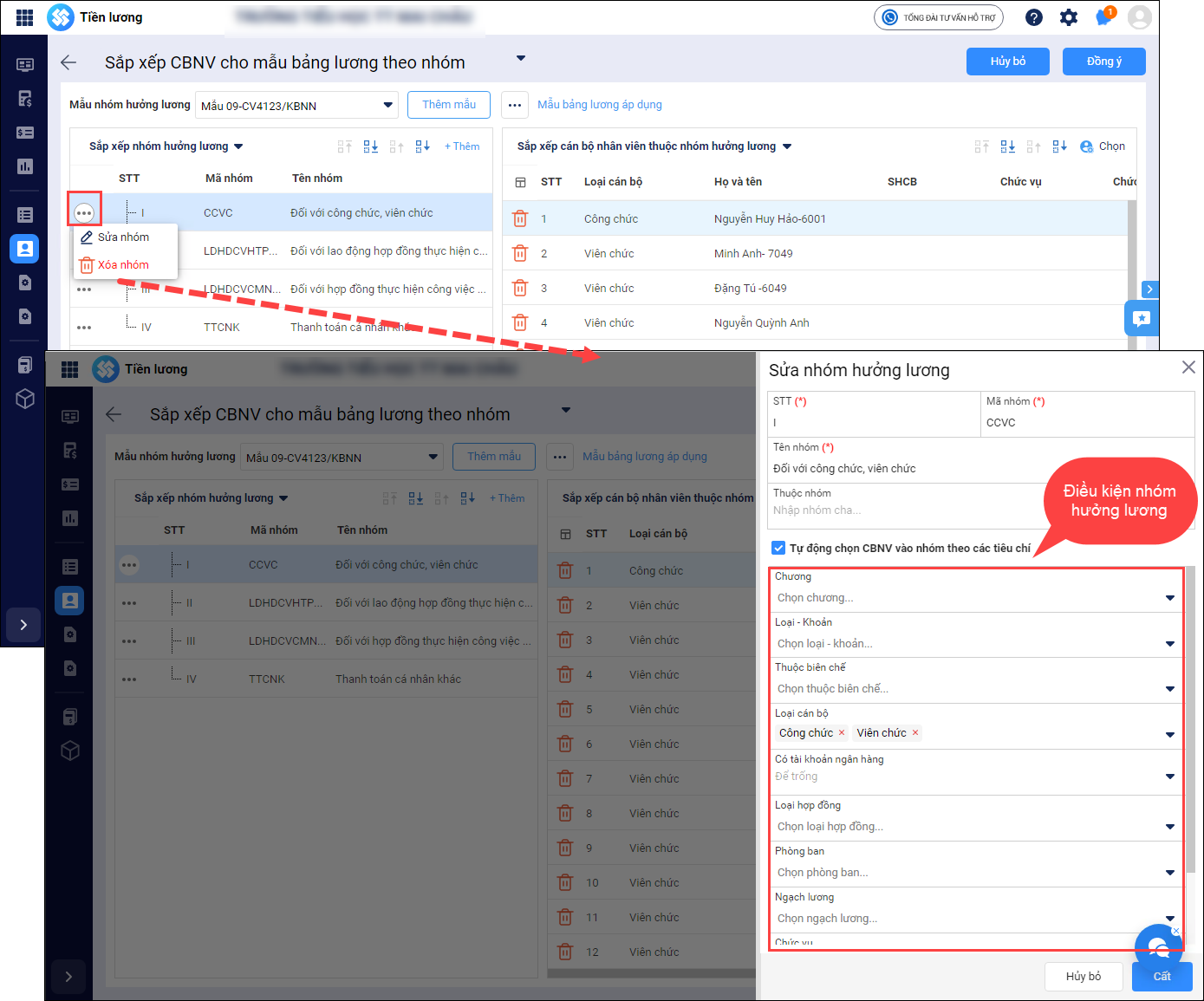Open three-dot menu of row TTCNK
This screenshot has width=1204, height=1001.
coord(84,328)
